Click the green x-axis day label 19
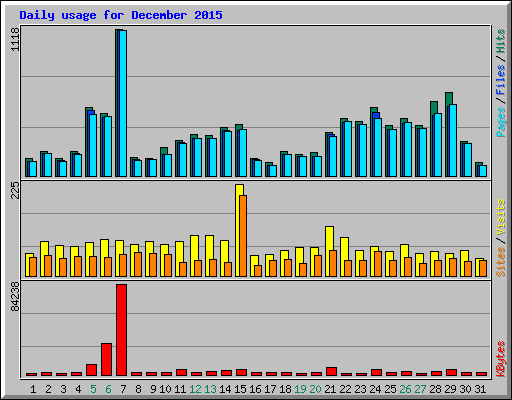 click(300, 389)
